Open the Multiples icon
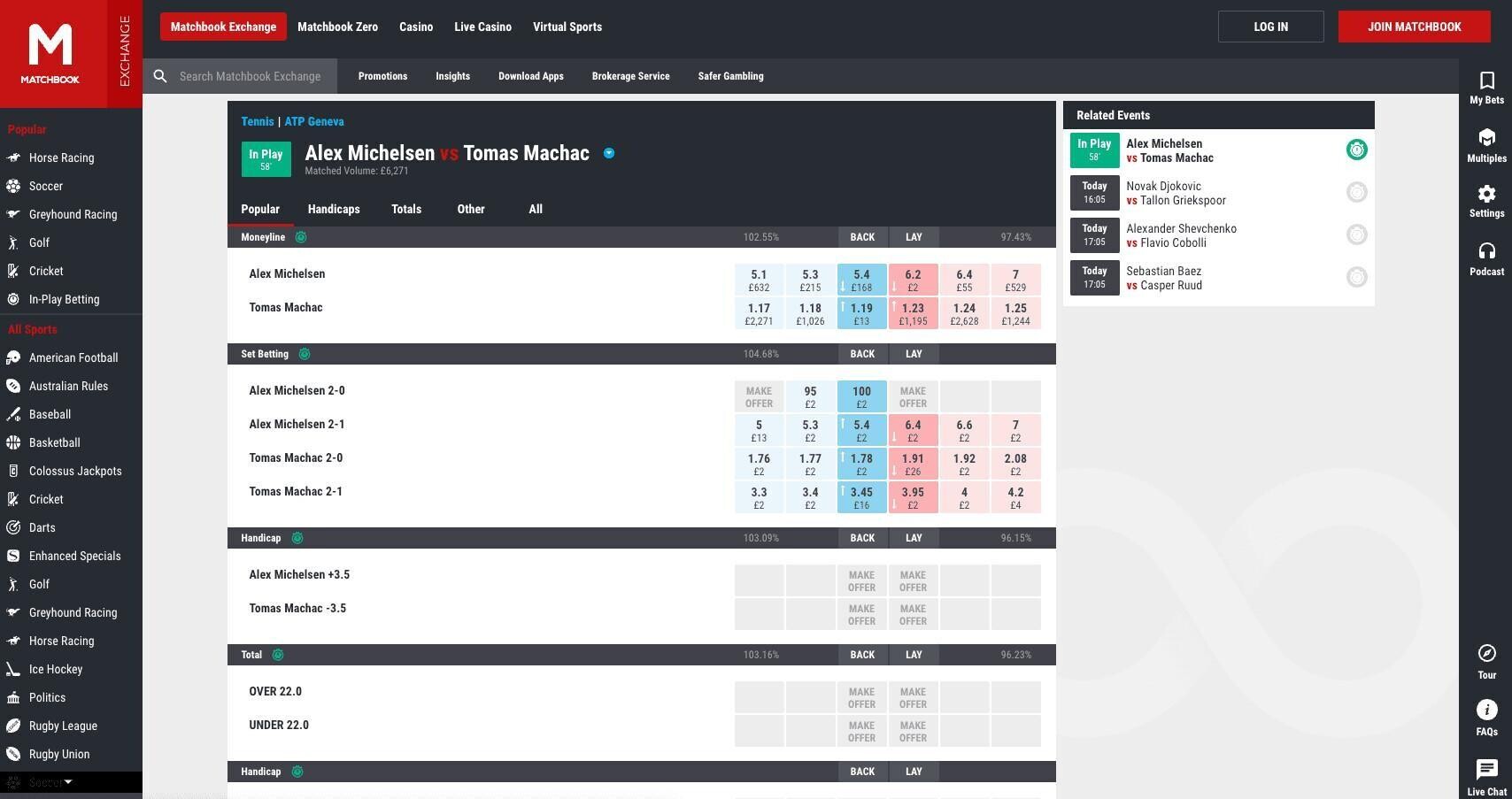The image size is (1512, 799). (x=1486, y=138)
